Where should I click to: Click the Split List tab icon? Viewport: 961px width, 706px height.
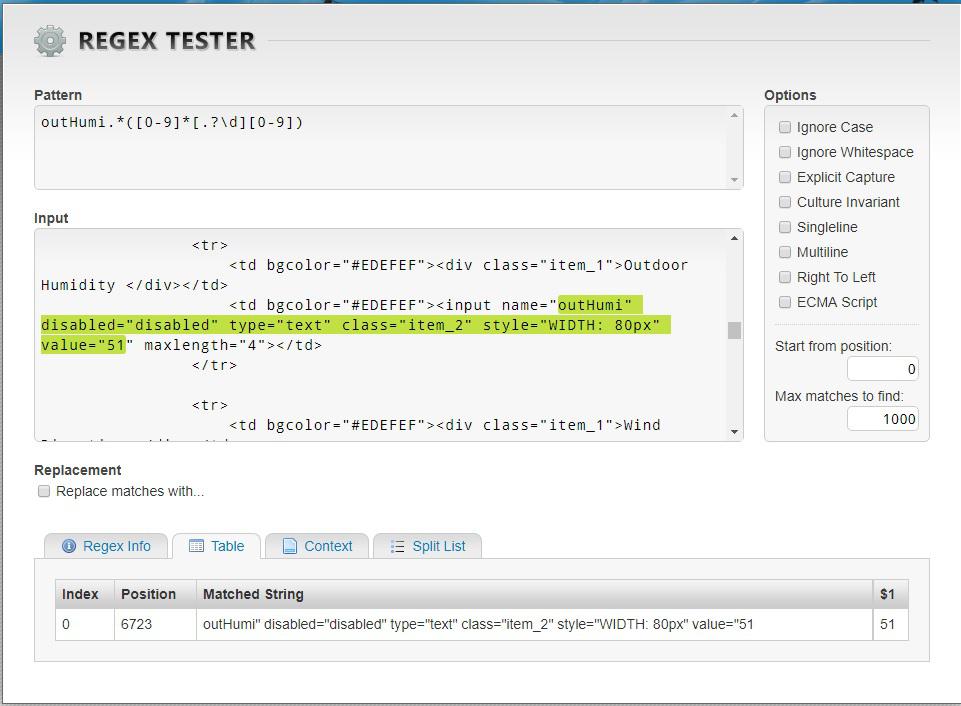pyautogui.click(x=397, y=546)
